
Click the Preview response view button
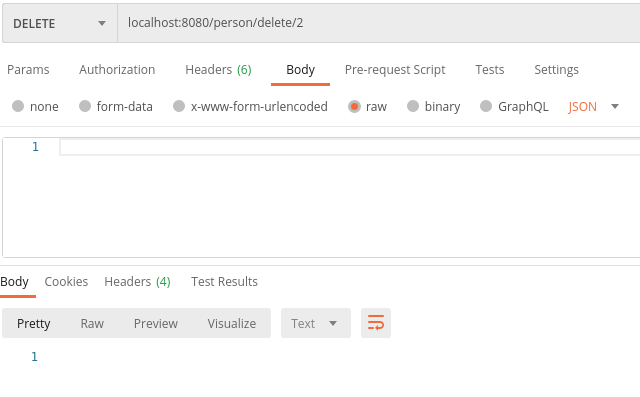156,323
